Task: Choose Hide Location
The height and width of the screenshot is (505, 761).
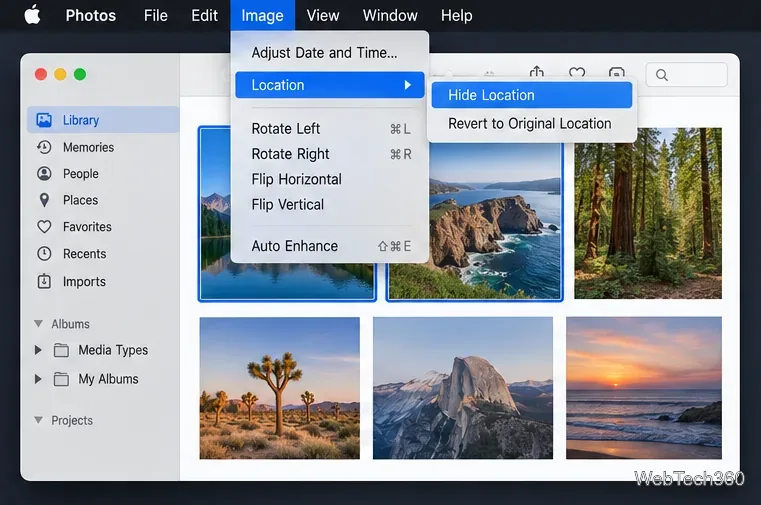Action: click(x=531, y=95)
